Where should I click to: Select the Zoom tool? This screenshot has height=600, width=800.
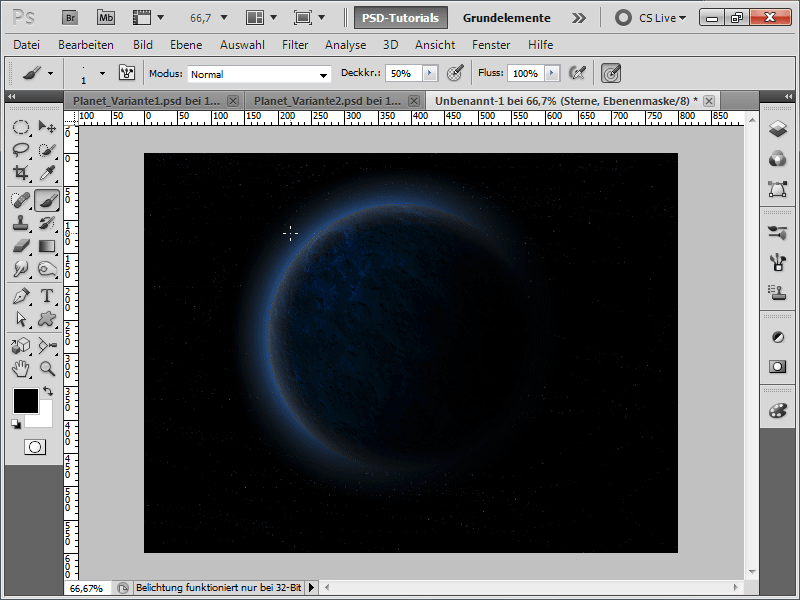(x=47, y=369)
